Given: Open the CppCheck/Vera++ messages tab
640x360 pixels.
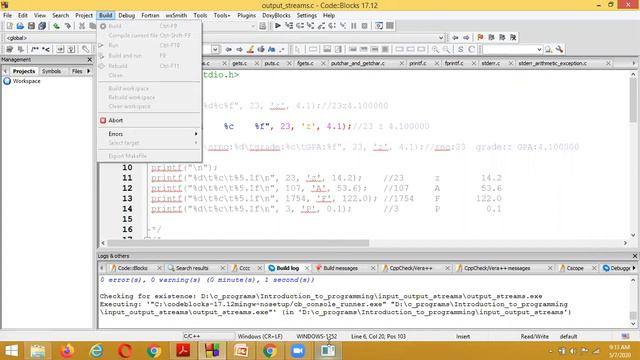Looking at the screenshot, I should pyautogui.click(x=497, y=268).
